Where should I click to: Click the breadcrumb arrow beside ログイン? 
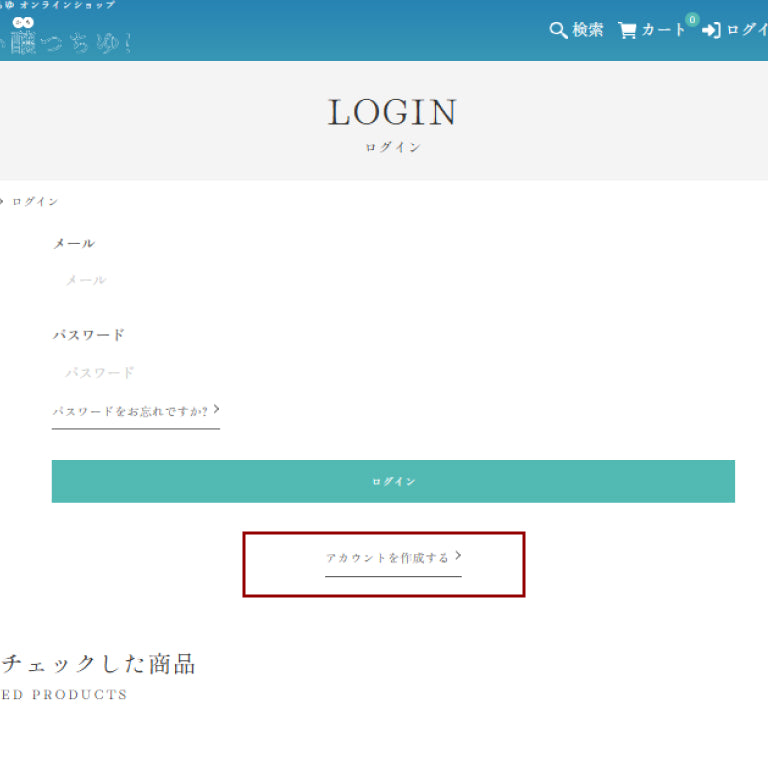tap(2, 201)
